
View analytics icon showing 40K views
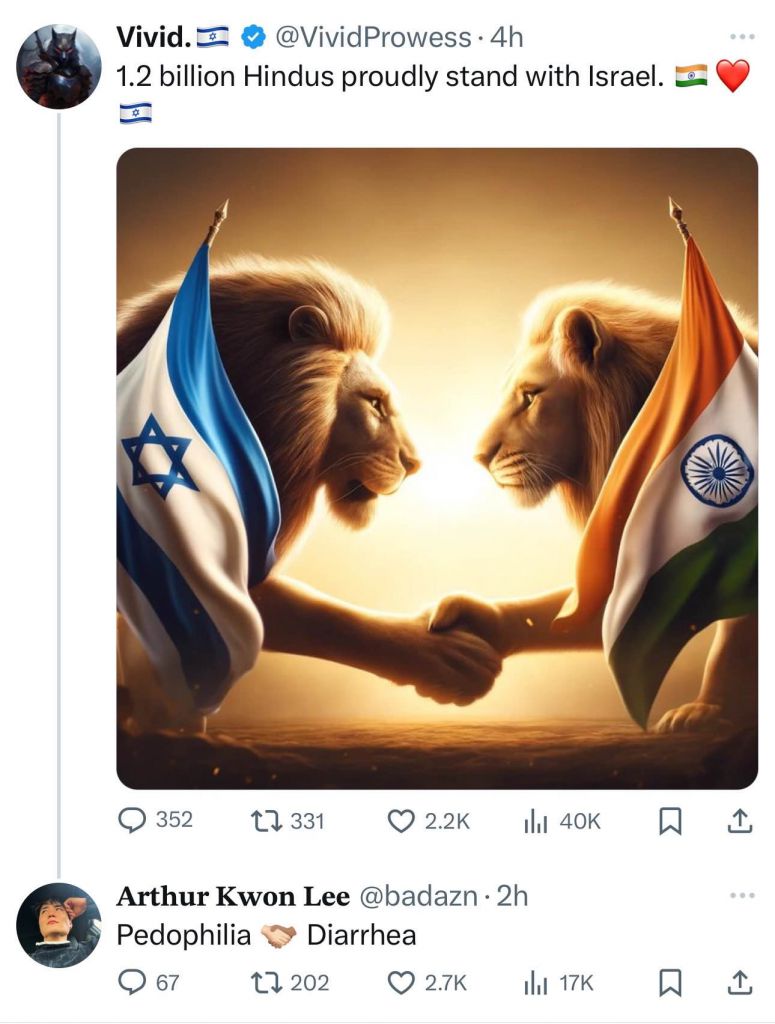pyautogui.click(x=535, y=821)
